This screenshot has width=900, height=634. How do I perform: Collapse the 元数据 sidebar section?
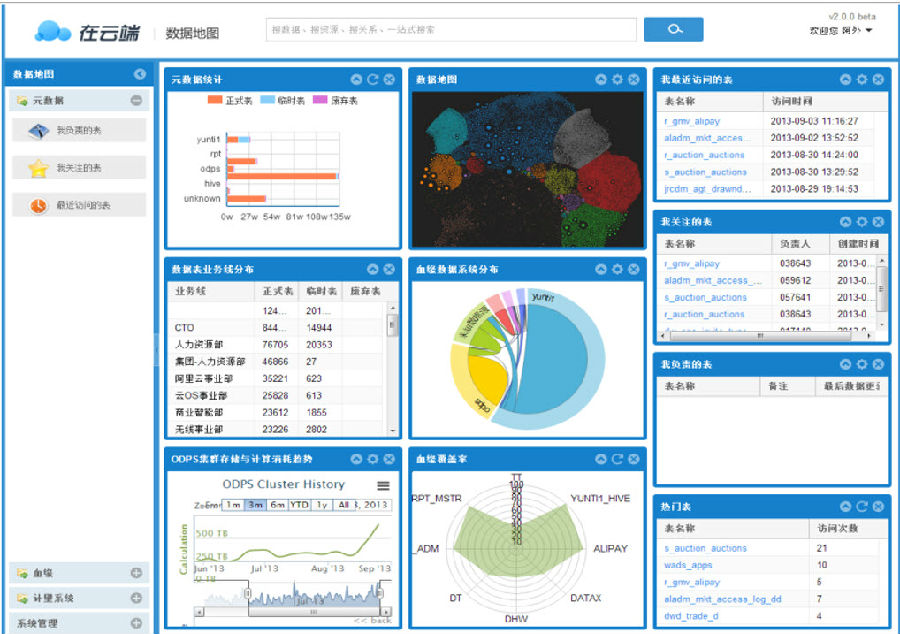pyautogui.click(x=136, y=100)
